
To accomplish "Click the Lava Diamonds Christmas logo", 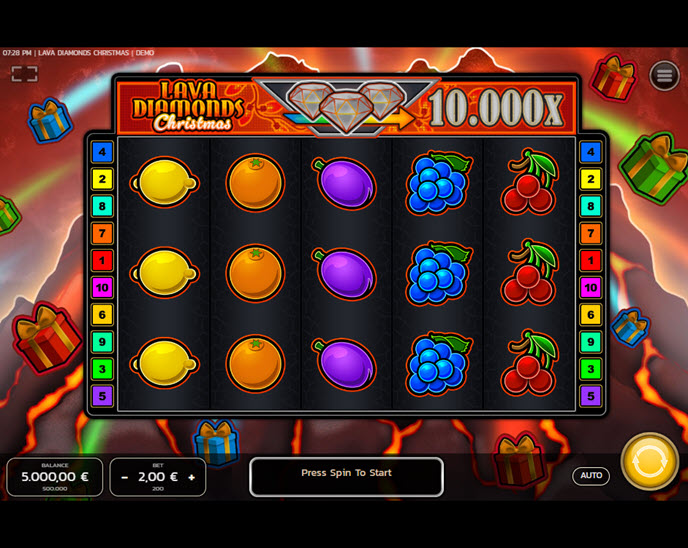I will point(188,107).
